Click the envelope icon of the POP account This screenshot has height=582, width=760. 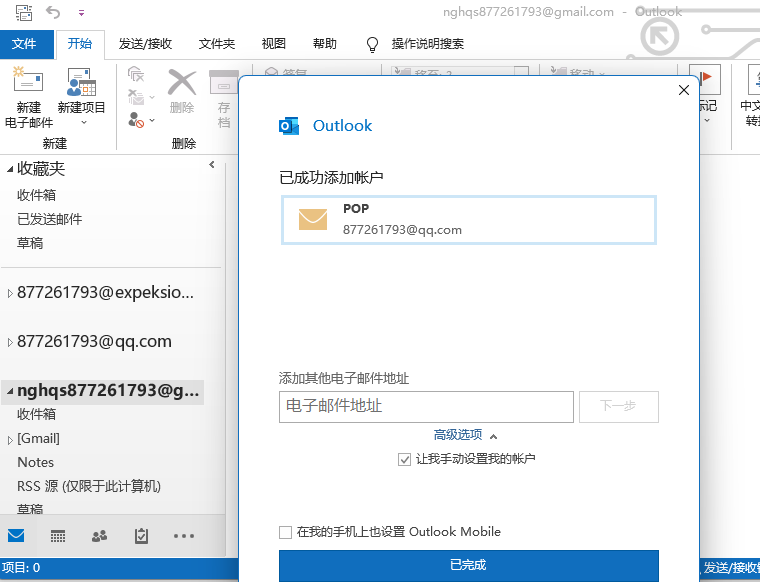(313, 220)
